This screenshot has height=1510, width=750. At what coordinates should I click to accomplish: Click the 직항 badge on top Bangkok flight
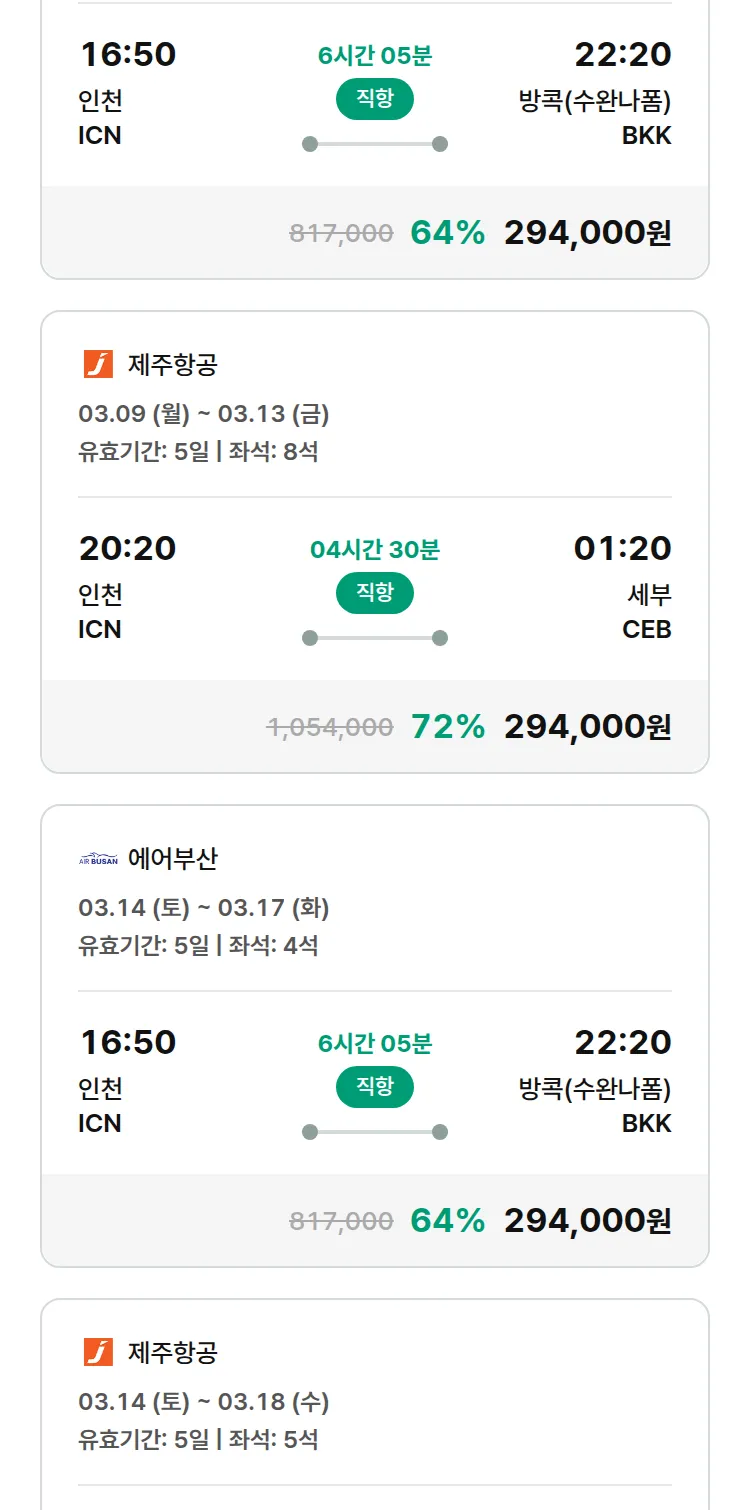[375, 99]
